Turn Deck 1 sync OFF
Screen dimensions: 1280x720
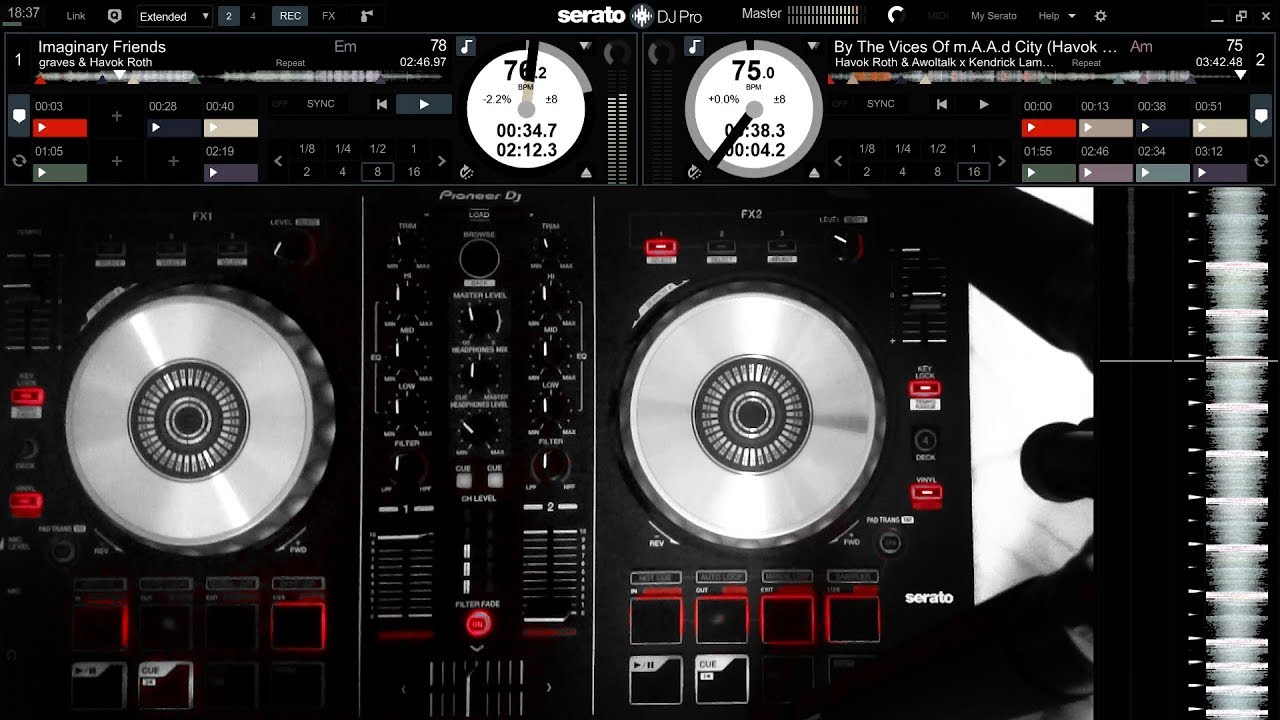click(x=280, y=104)
